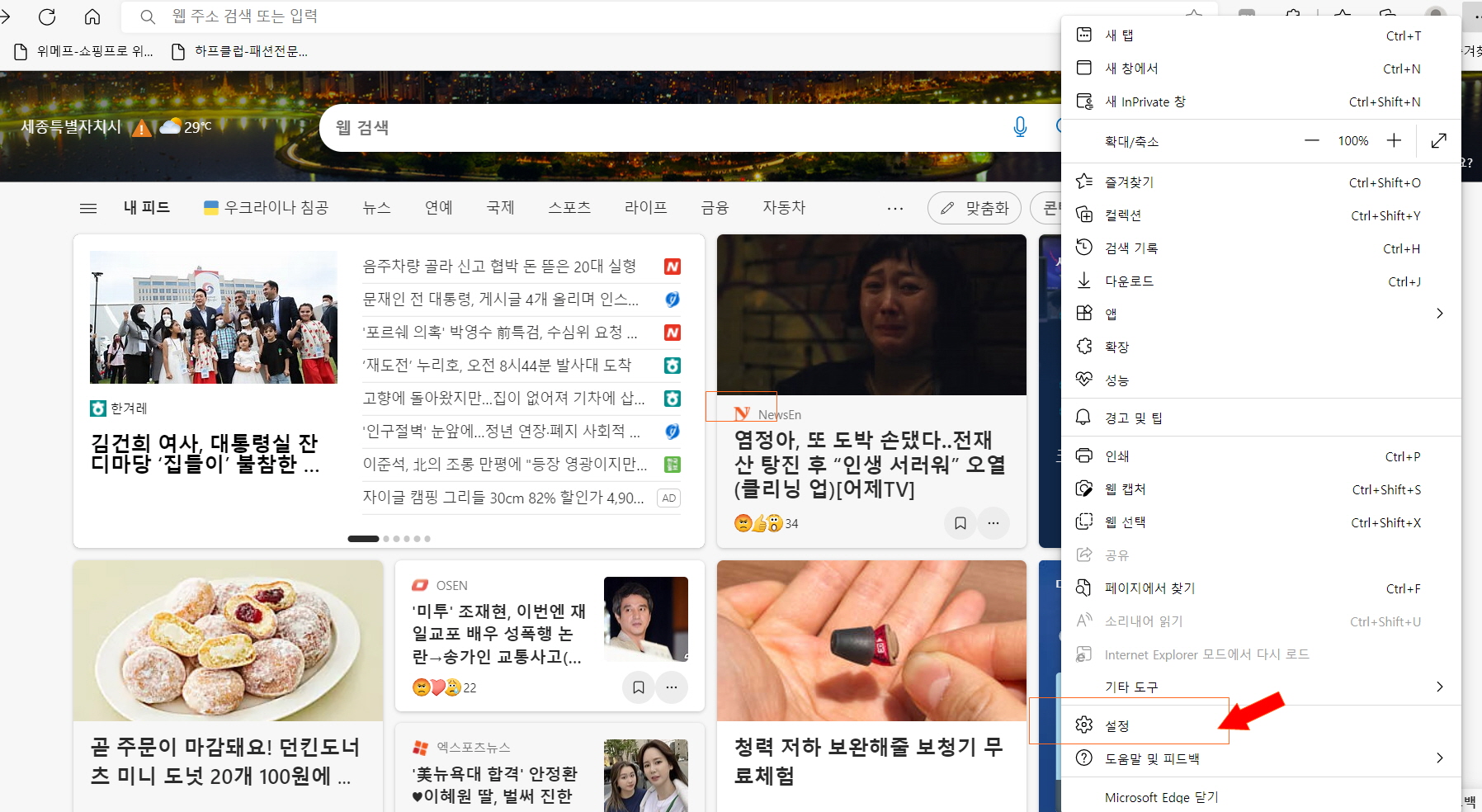
Task: Switch to the 라이프 tab
Action: click(x=646, y=207)
